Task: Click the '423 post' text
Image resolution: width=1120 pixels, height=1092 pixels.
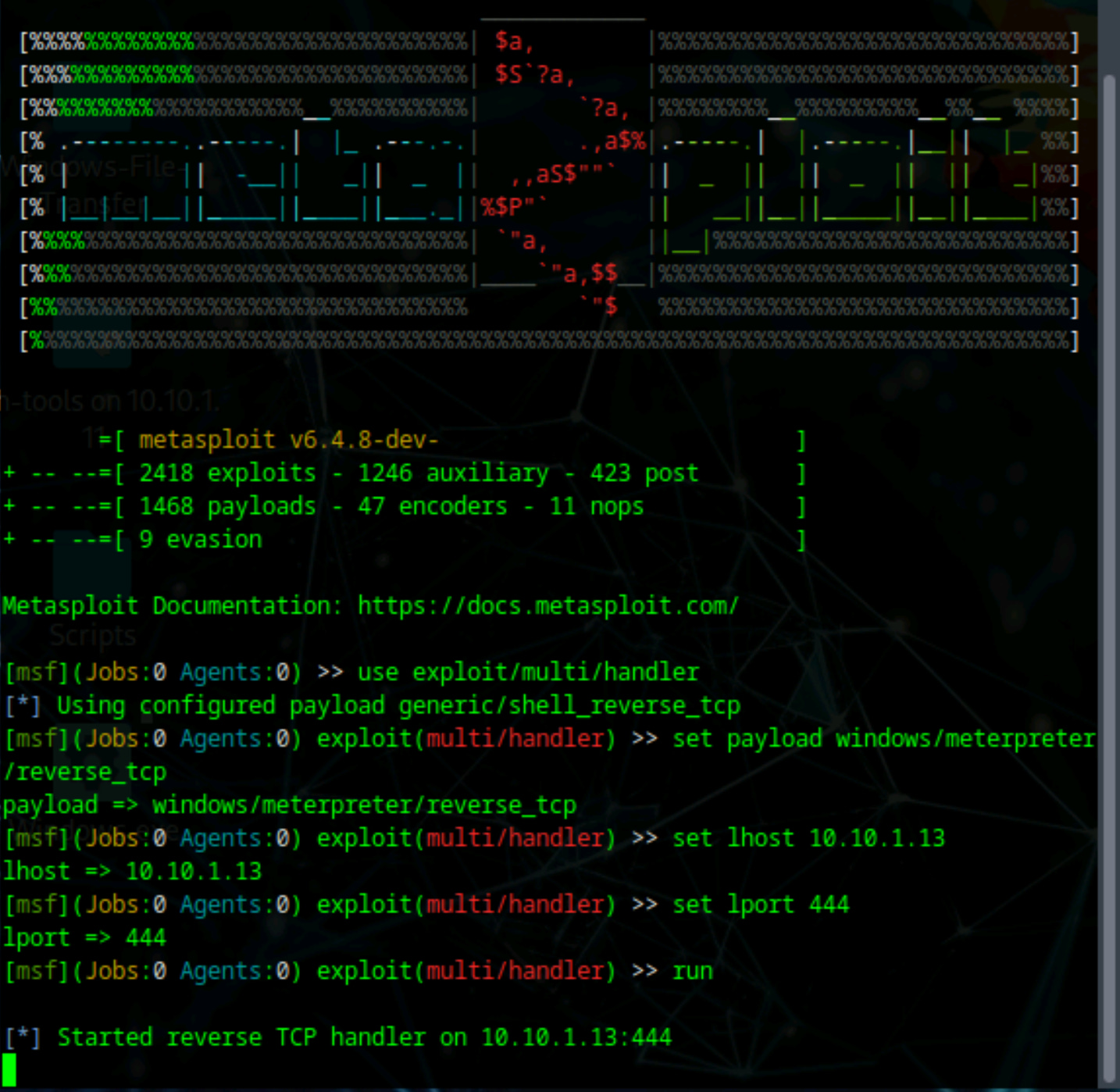Action: (644, 473)
